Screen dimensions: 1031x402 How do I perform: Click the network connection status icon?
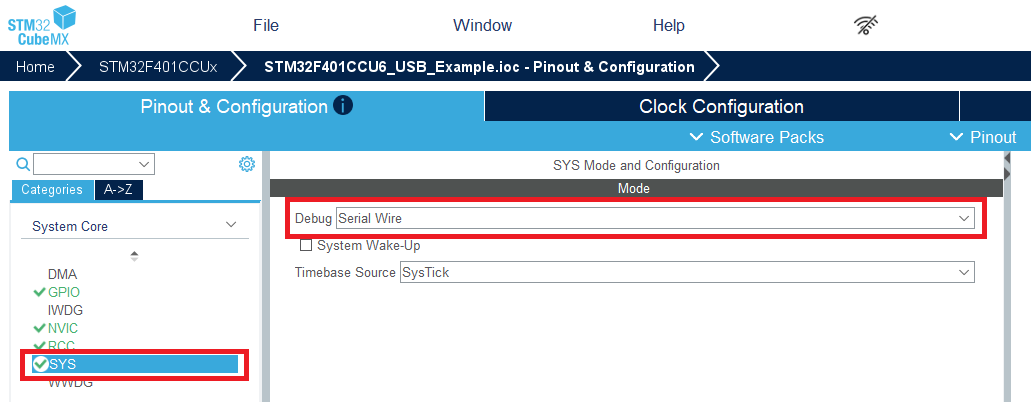click(x=866, y=26)
